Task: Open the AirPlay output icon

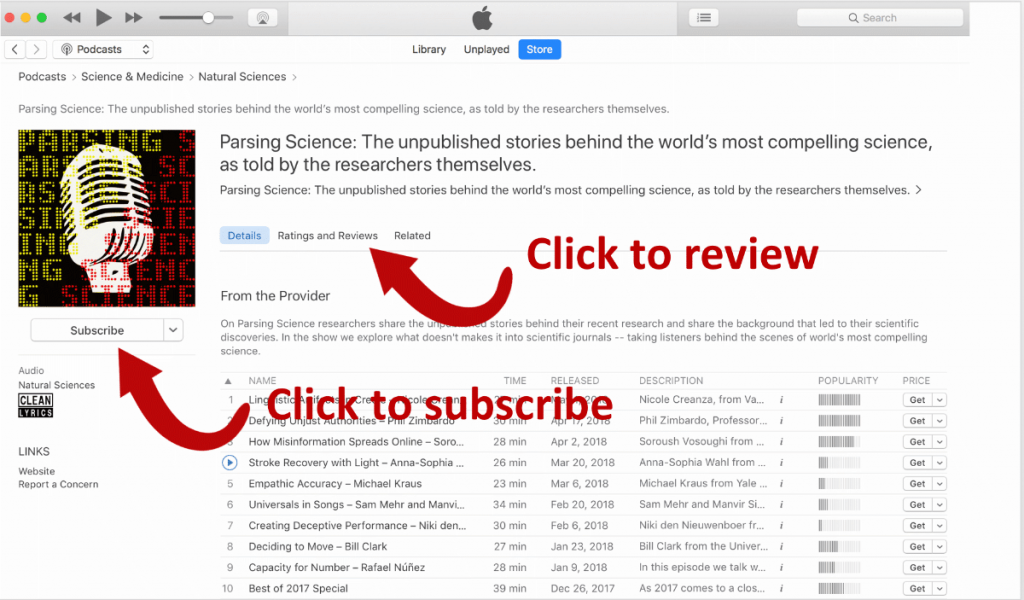Action: pyautogui.click(x=263, y=18)
